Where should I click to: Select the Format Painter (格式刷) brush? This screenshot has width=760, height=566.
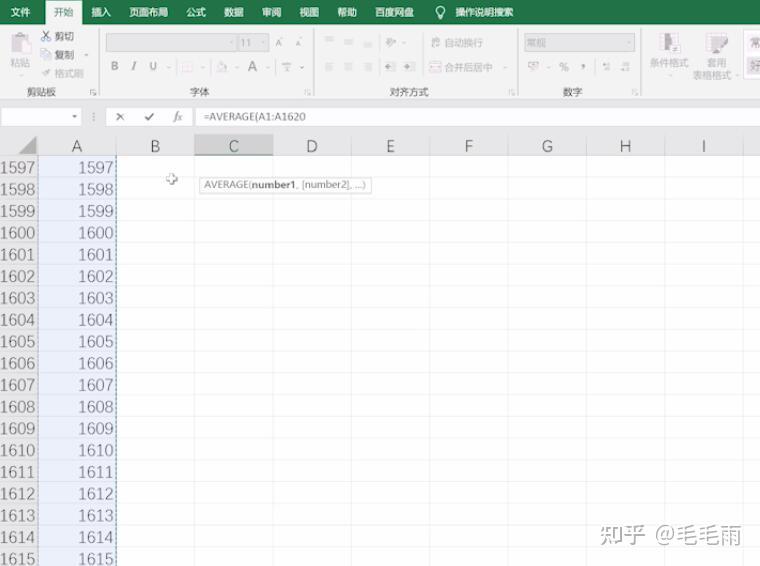coord(47,73)
